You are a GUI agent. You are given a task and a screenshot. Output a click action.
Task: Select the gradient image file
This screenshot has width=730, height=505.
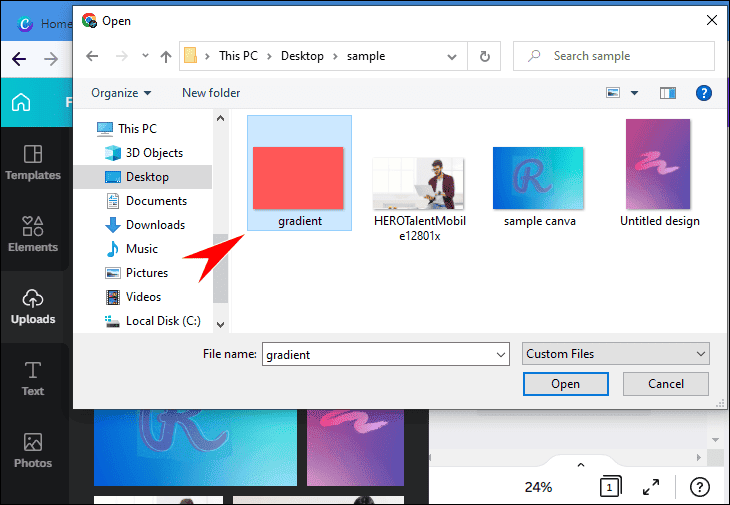tap(299, 173)
